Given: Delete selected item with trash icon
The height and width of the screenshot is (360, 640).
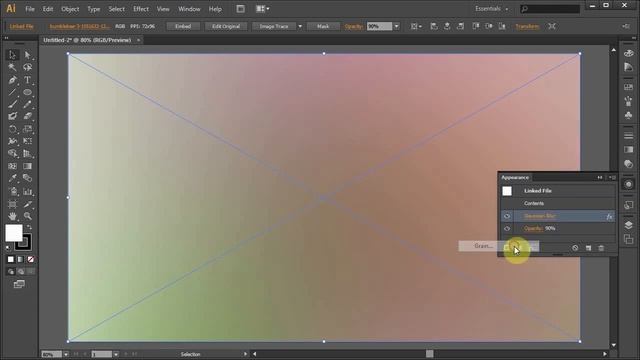Looking at the screenshot, I should [x=601, y=248].
